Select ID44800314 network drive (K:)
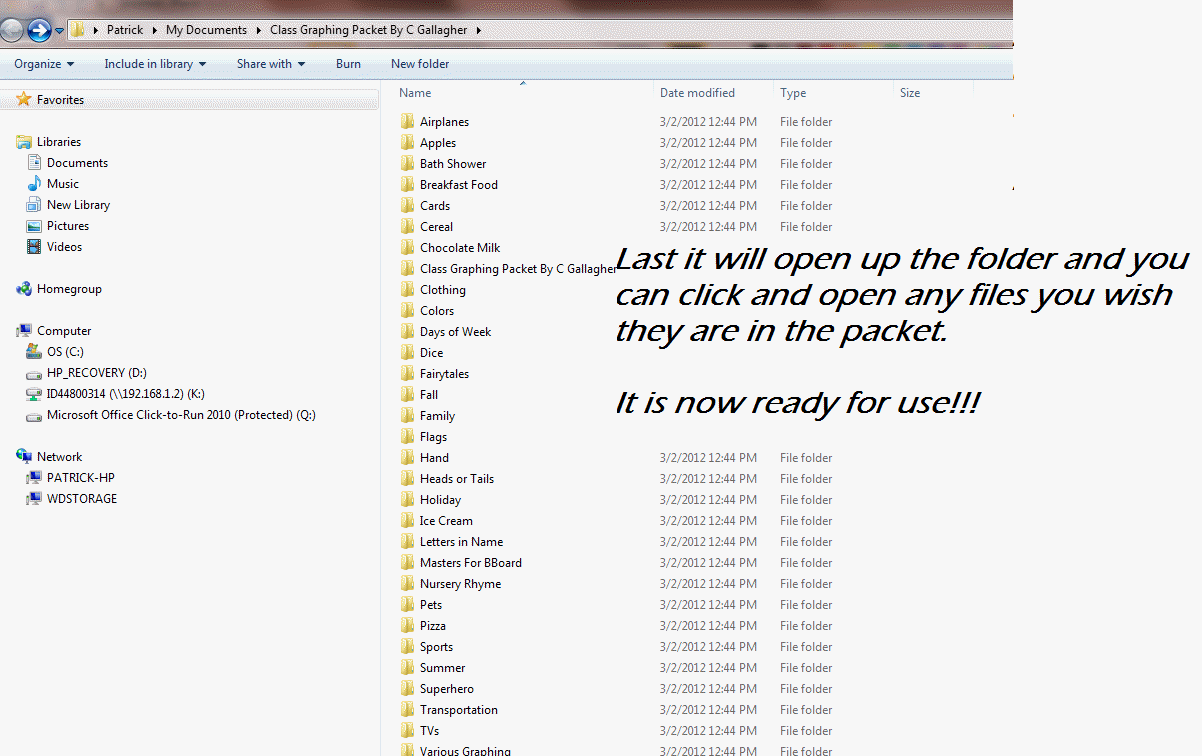 pos(125,394)
